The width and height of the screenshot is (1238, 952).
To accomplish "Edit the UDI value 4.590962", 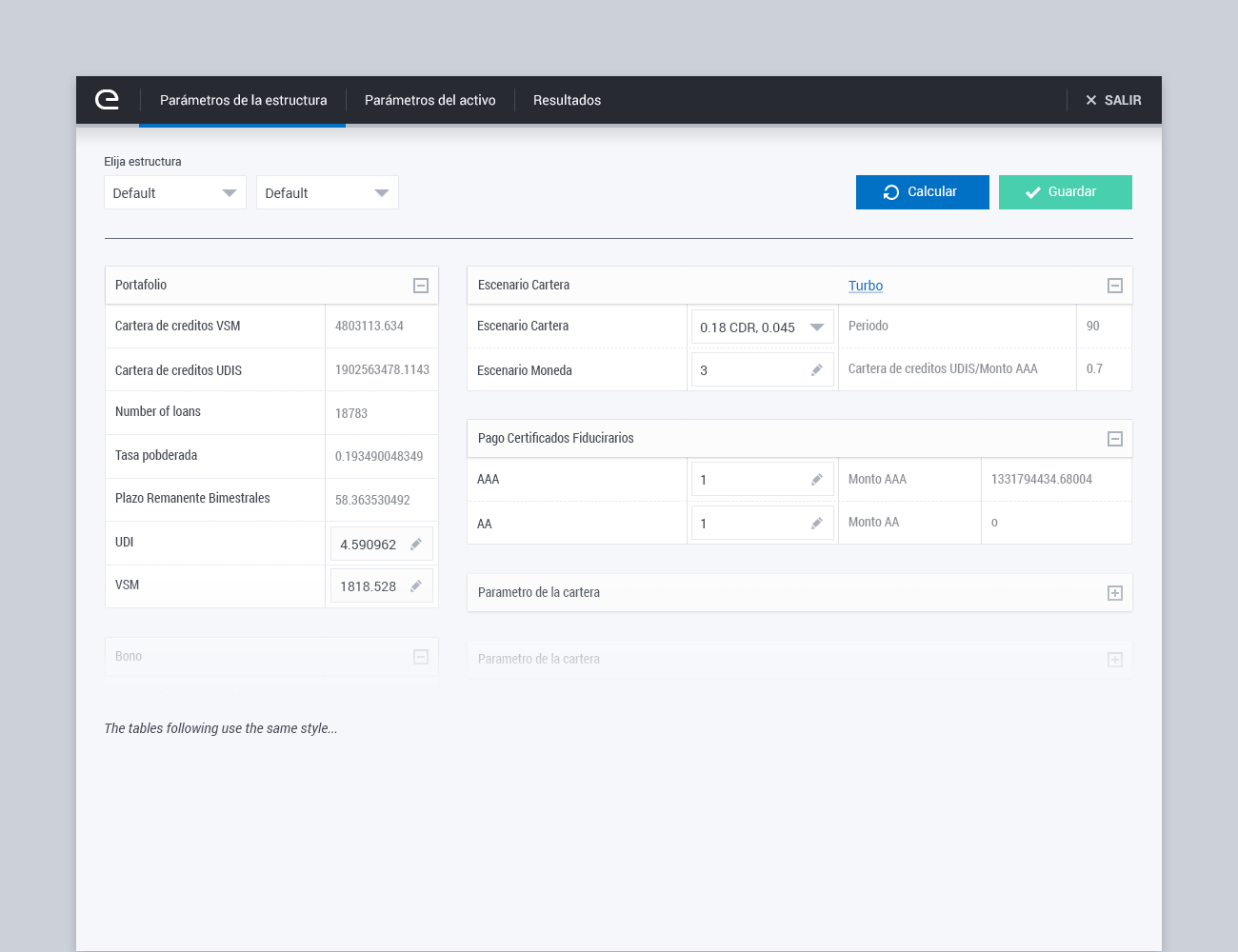I will [x=382, y=544].
